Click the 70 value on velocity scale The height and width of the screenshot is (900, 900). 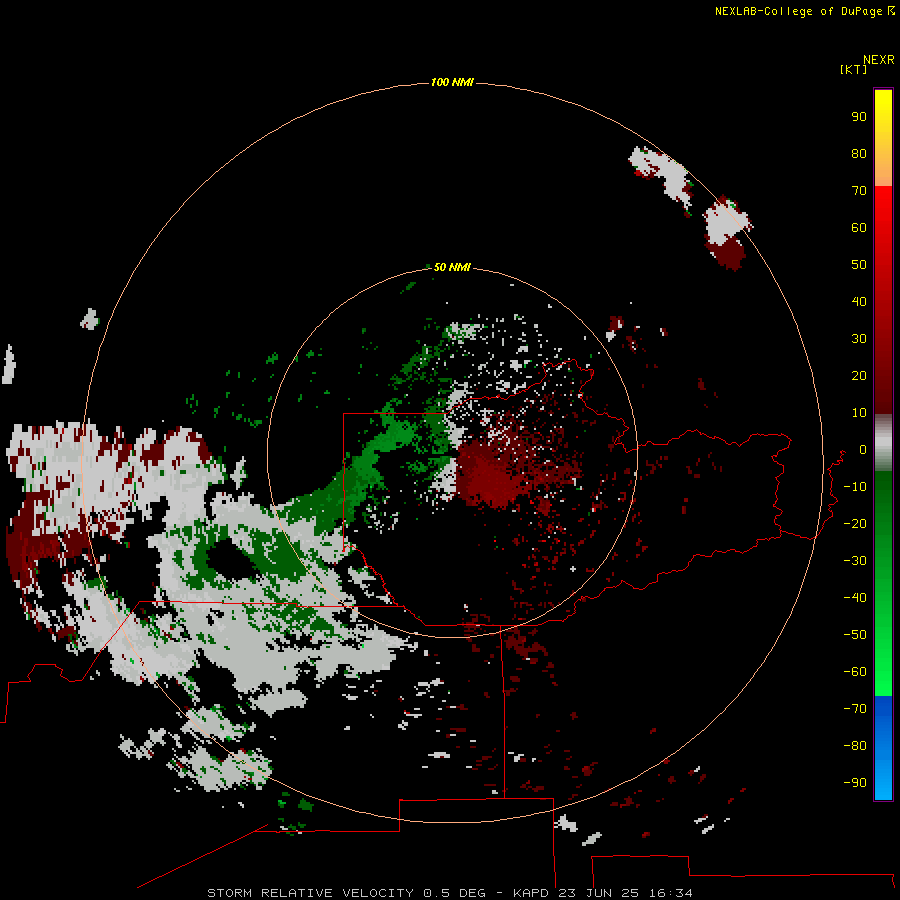[859, 191]
